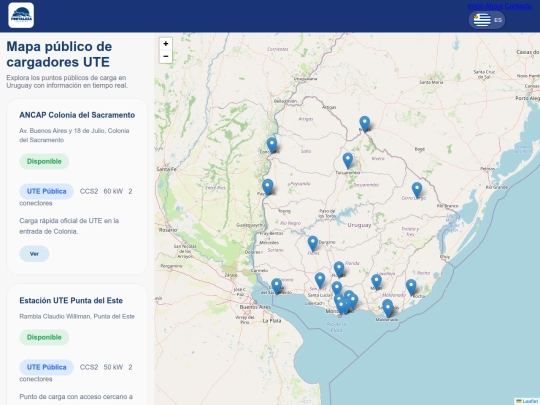
Task: Select the map marker at Salto/Concordia
Action: (x=272, y=145)
